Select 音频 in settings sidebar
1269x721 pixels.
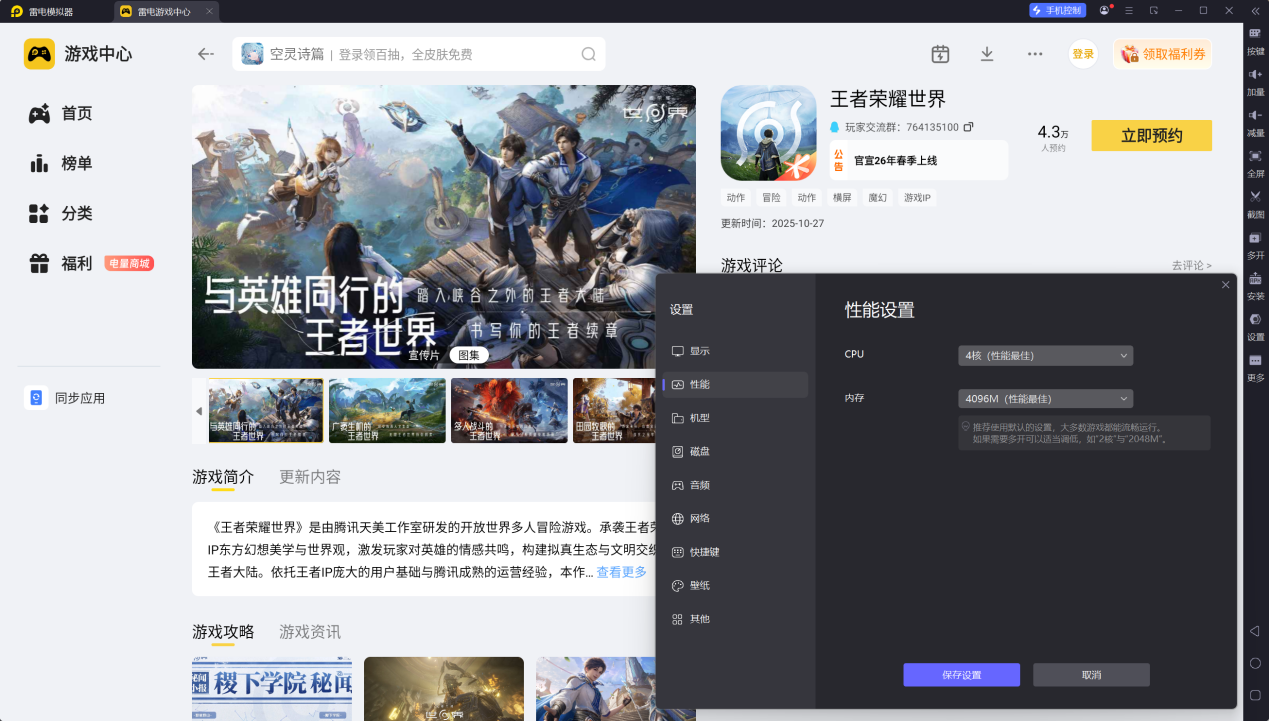pos(735,485)
